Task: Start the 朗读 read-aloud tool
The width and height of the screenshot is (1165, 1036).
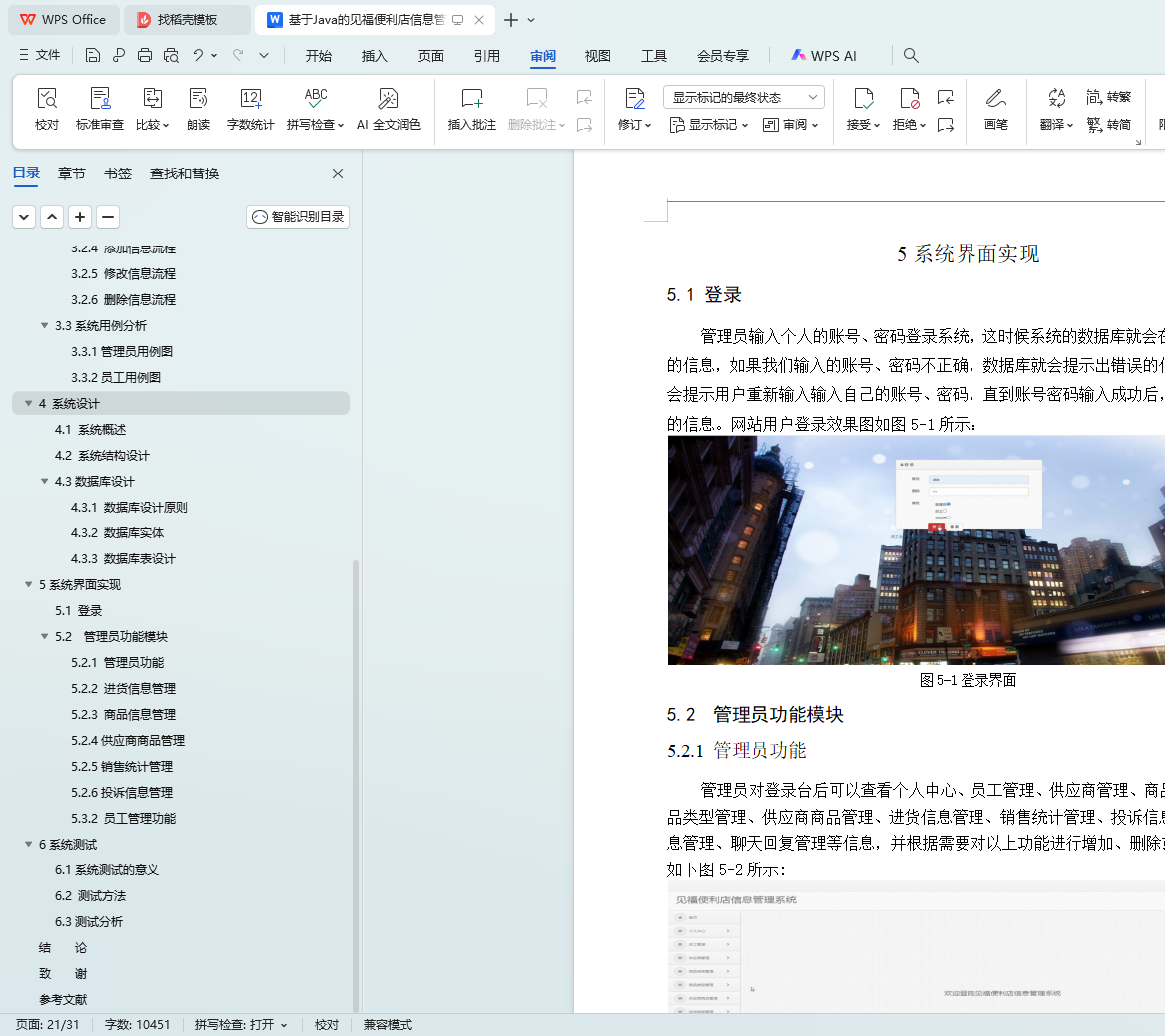Action: click(198, 108)
